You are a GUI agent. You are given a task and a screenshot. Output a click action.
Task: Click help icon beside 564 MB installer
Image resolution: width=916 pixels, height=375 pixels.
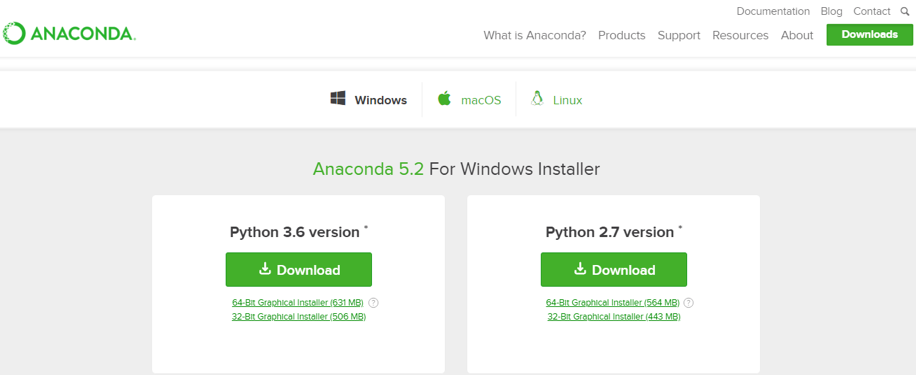click(x=689, y=303)
